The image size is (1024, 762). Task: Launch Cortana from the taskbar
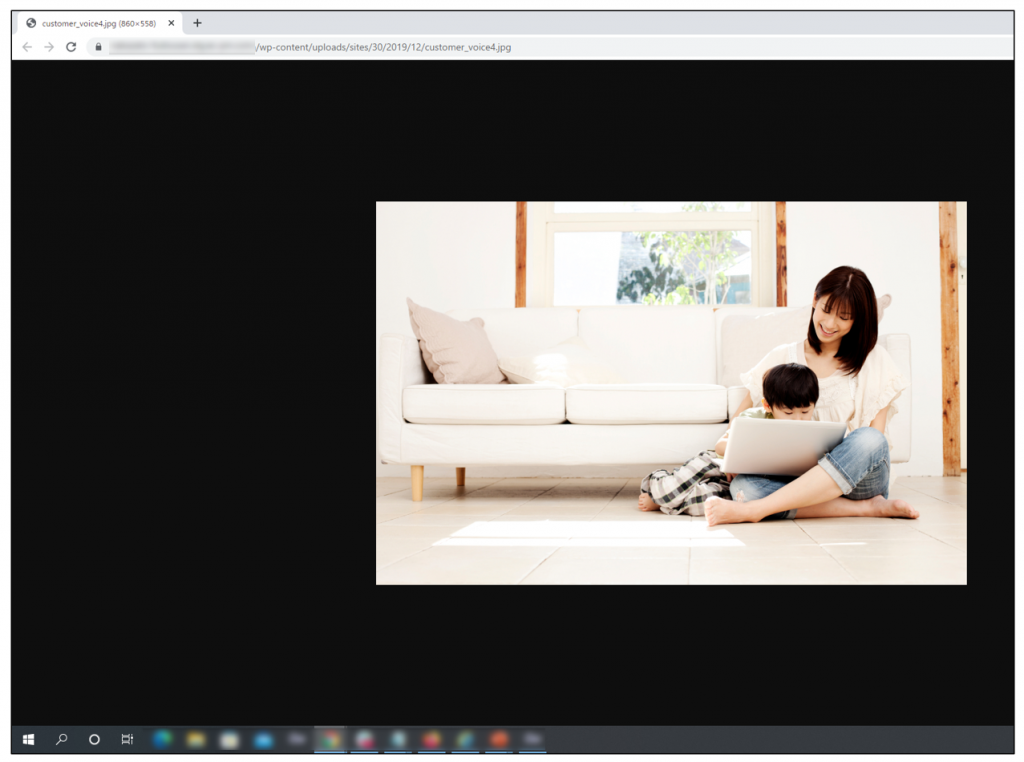coord(94,740)
